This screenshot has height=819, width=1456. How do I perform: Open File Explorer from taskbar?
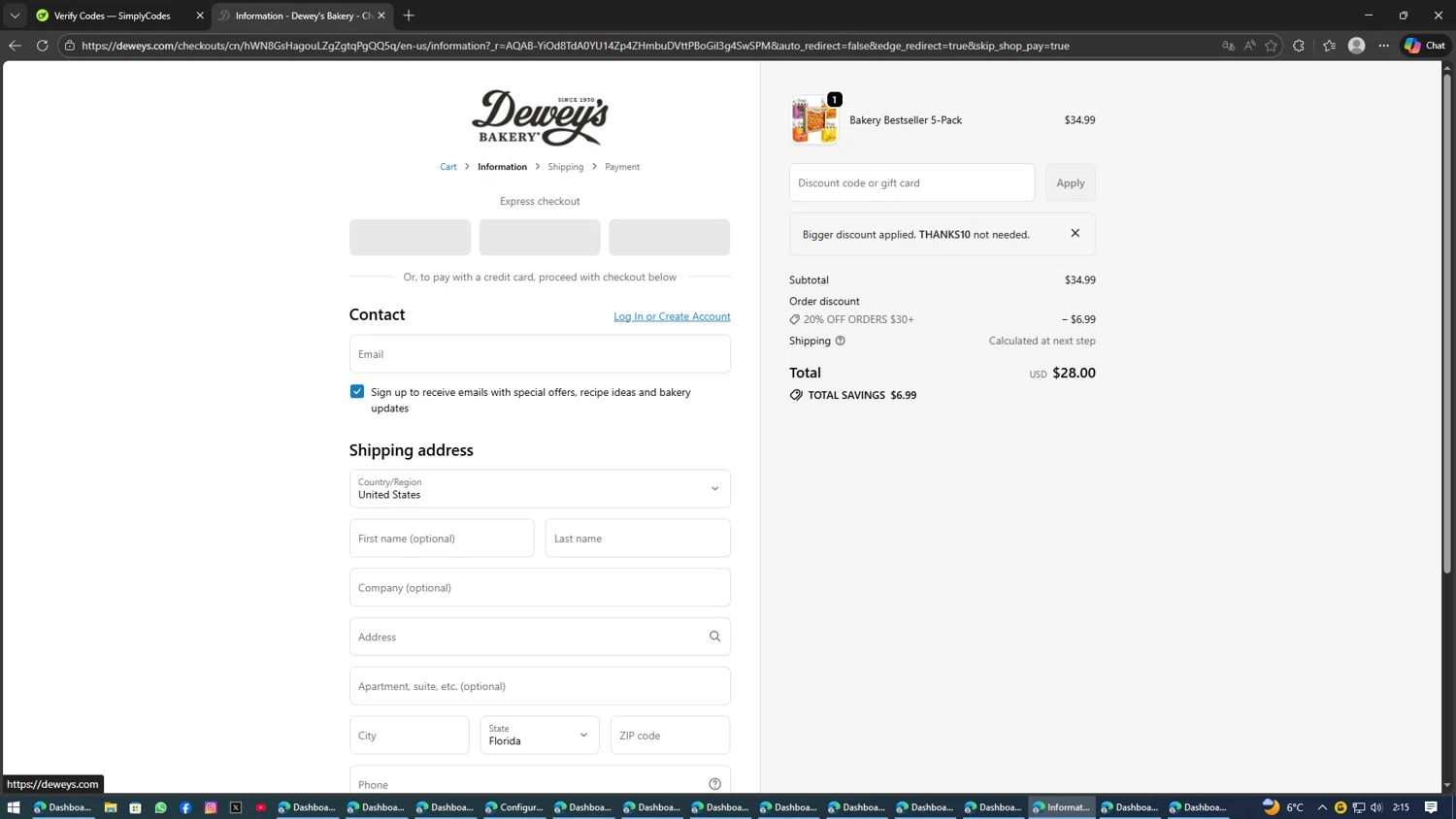point(111,807)
